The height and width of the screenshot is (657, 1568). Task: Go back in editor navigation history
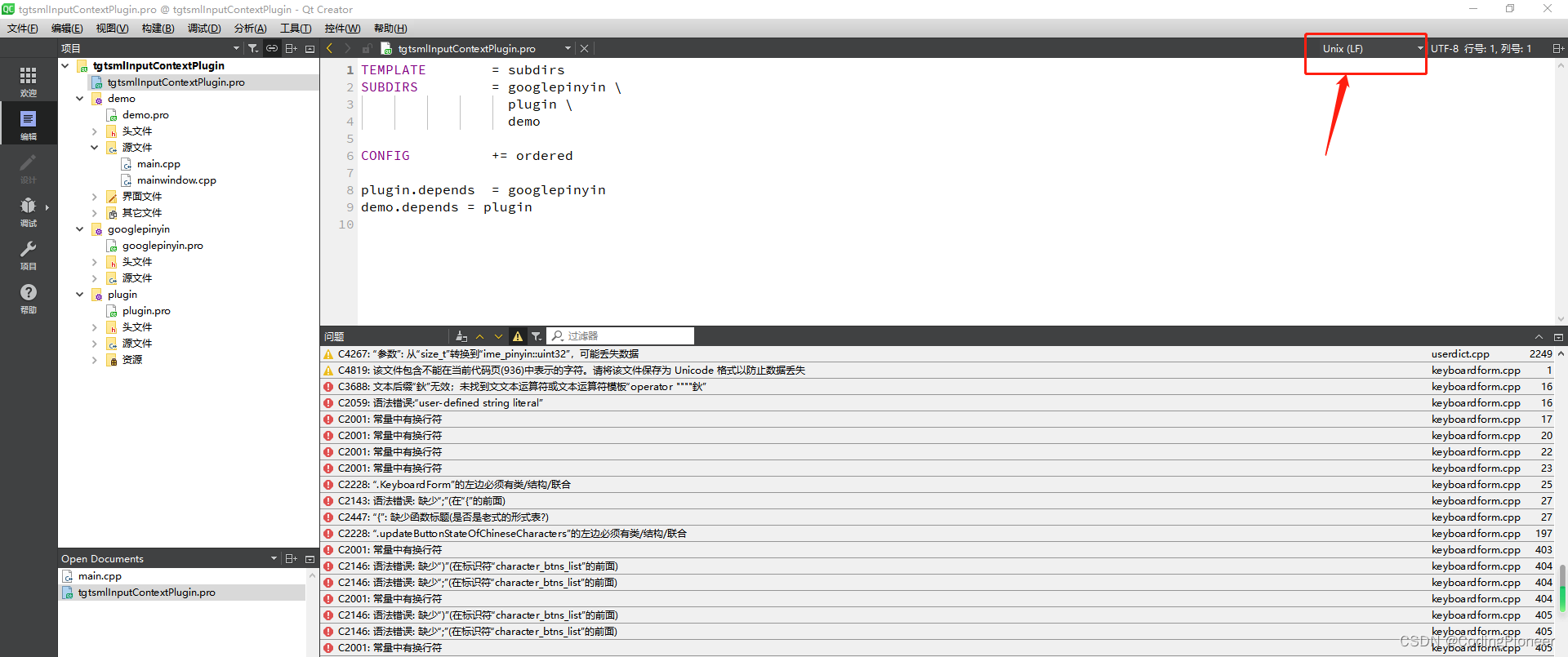[x=330, y=49]
